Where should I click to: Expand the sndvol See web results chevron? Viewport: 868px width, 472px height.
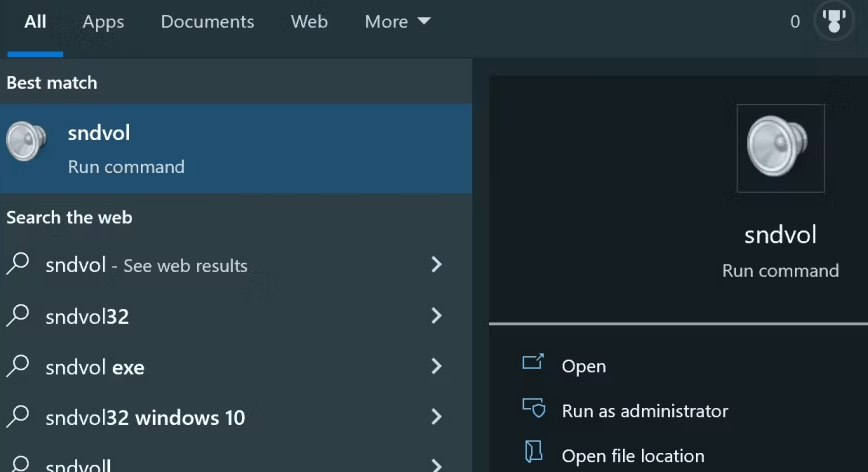436,264
